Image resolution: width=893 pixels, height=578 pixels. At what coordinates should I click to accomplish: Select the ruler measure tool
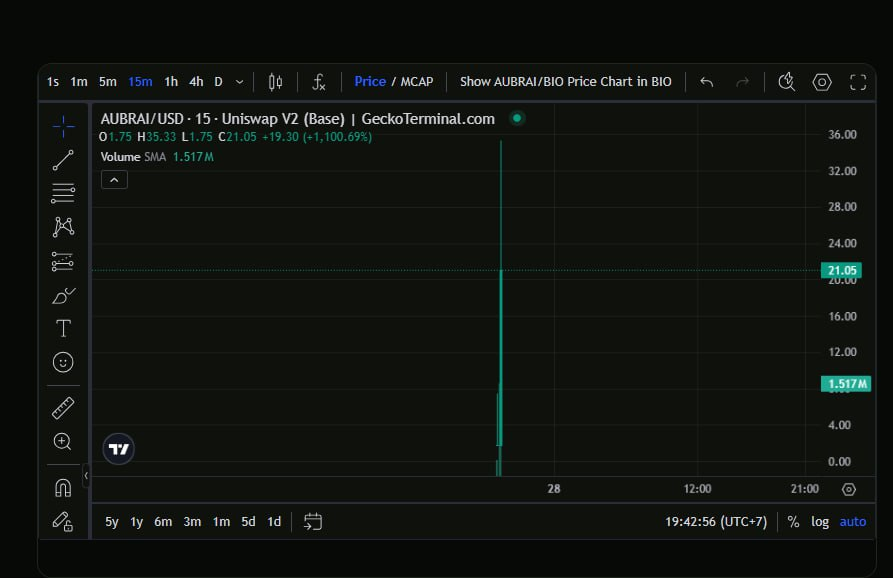(x=63, y=408)
